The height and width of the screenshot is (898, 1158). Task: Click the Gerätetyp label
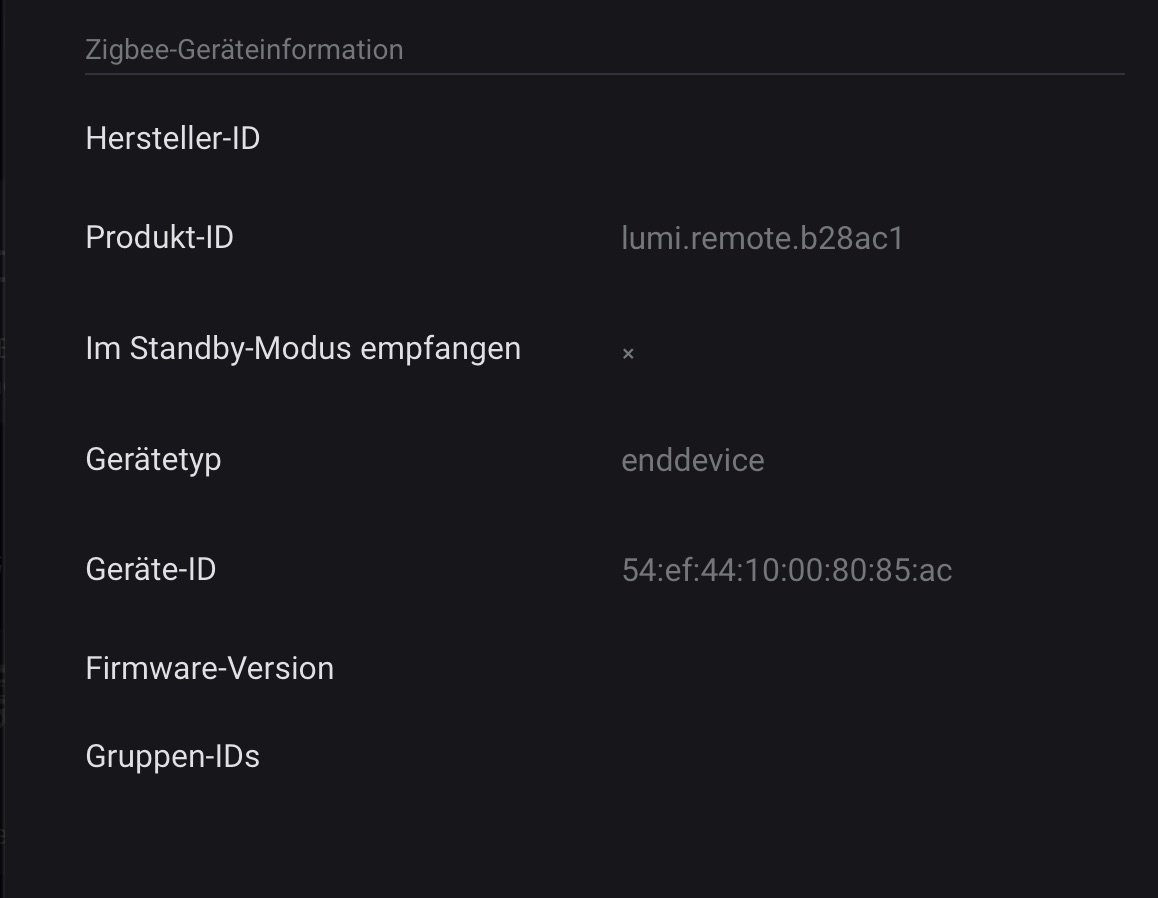coord(153,460)
